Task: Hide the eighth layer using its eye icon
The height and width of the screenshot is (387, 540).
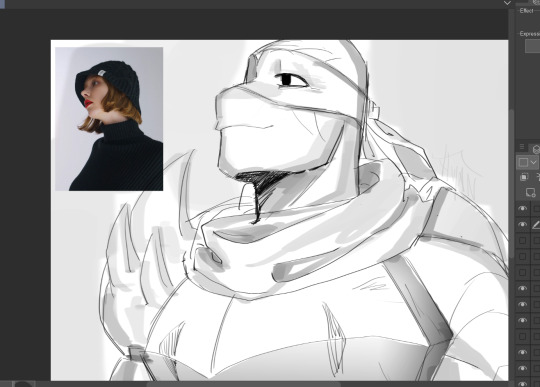Action: 522,320
